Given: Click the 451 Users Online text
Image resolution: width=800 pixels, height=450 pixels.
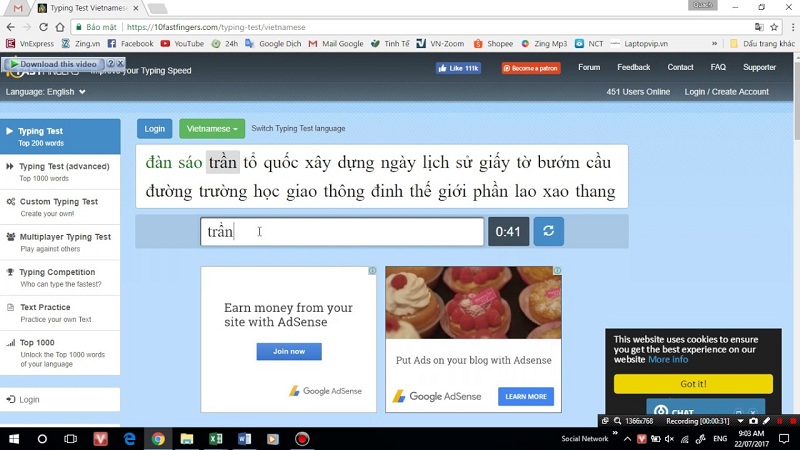Looking at the screenshot, I should [638, 92].
